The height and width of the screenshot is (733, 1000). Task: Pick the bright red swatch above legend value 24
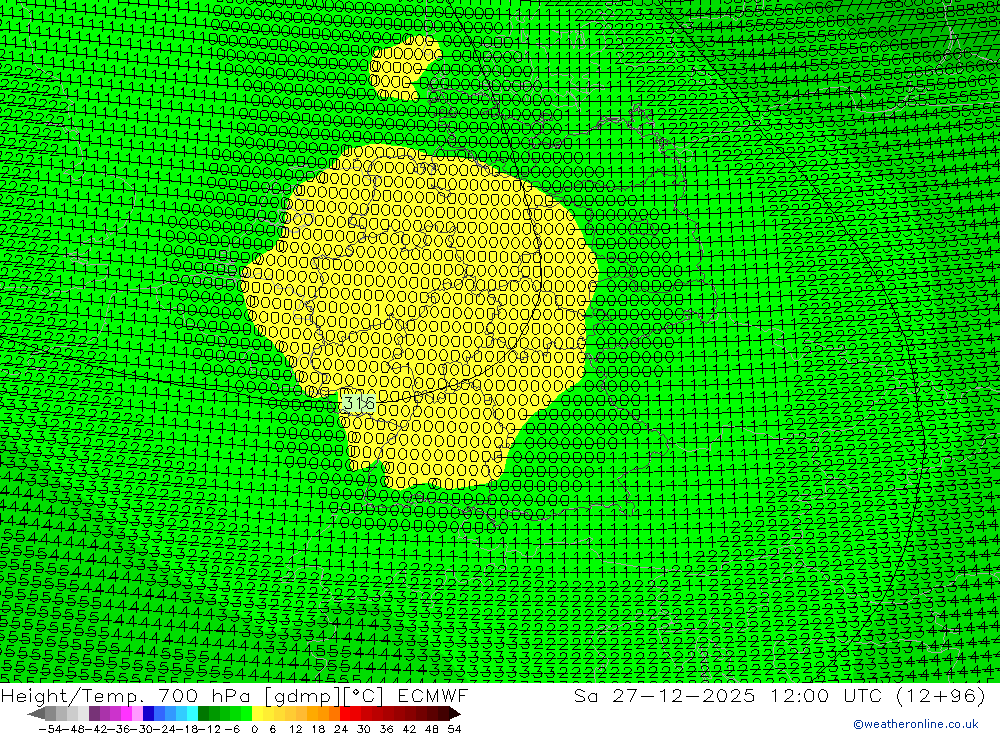tap(345, 714)
